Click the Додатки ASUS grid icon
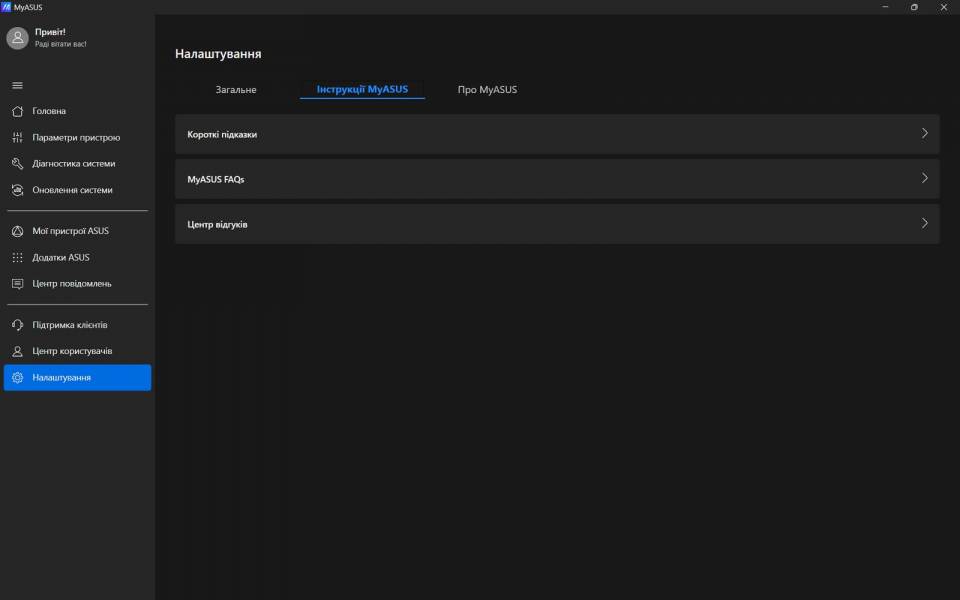The height and width of the screenshot is (600, 960). pyautogui.click(x=17, y=257)
